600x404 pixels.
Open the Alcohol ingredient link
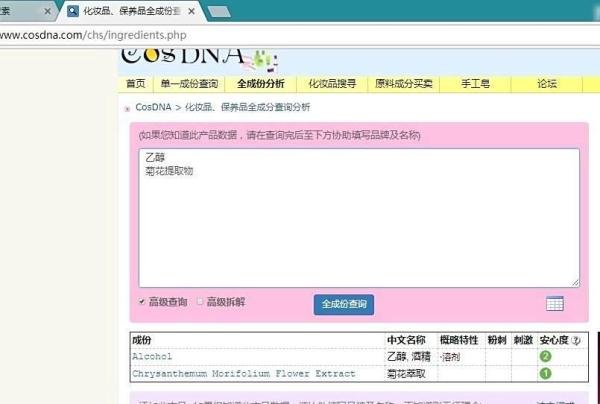[152, 357]
